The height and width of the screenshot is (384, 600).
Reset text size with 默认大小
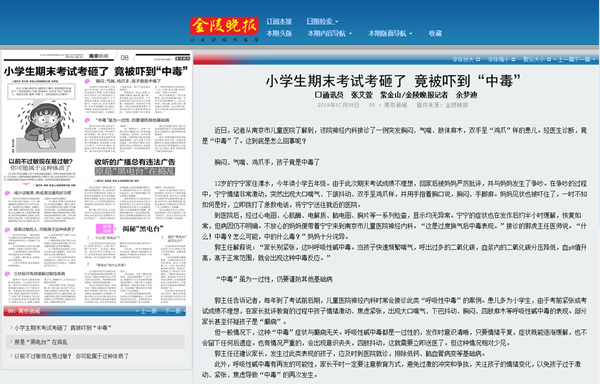[537, 59]
